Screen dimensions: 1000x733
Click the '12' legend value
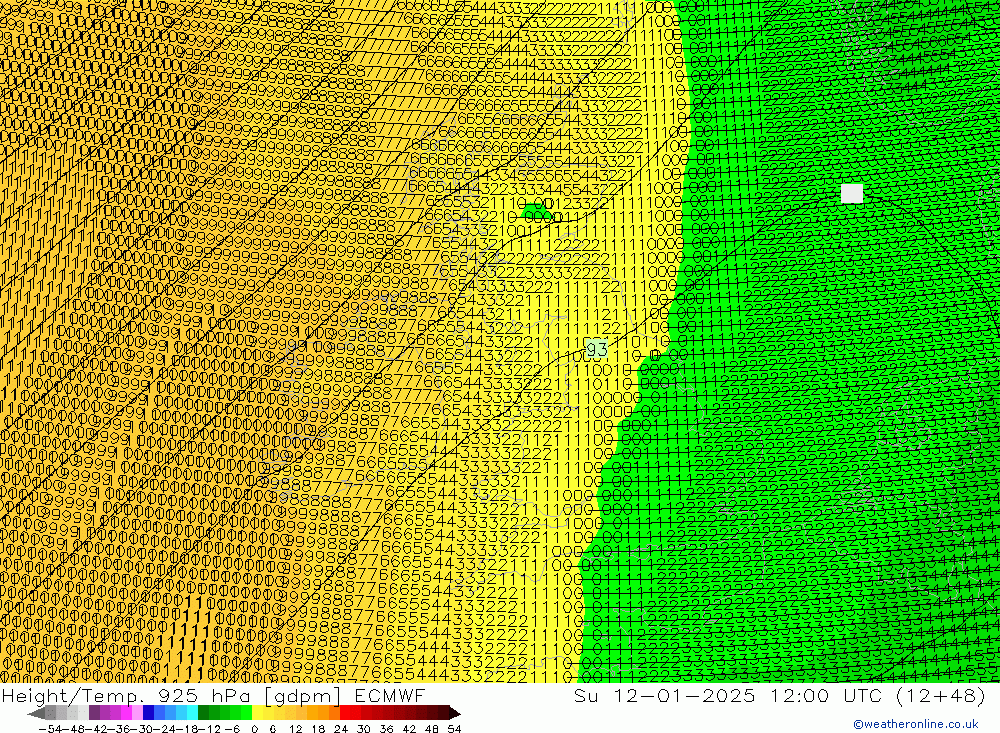295,729
